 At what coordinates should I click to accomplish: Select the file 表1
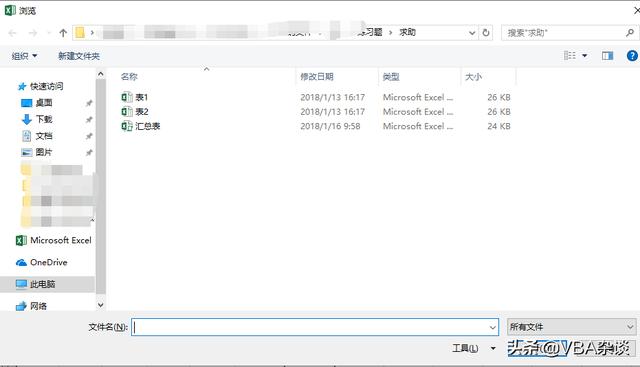142,97
